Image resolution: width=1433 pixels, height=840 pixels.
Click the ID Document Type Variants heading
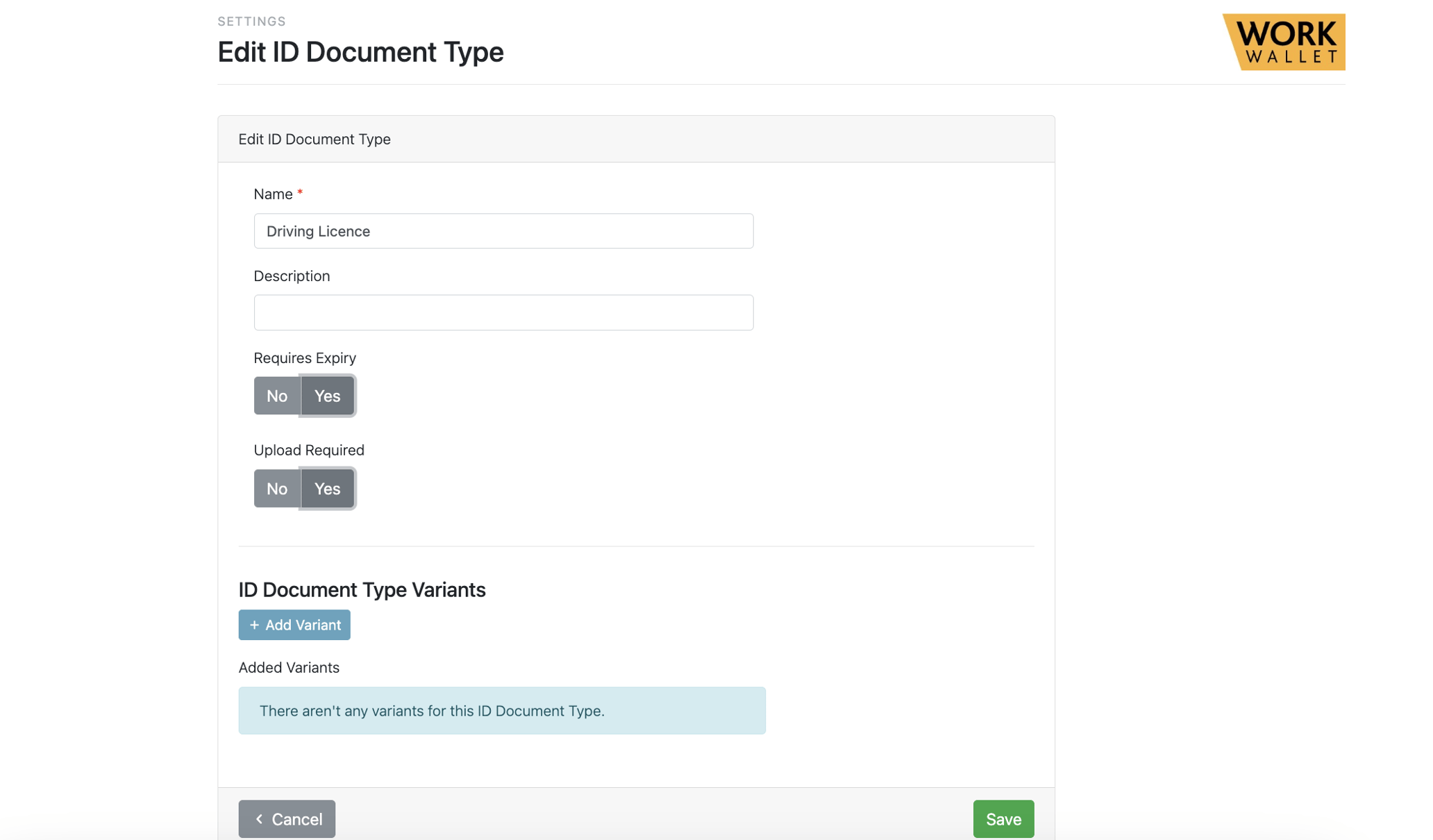point(362,589)
